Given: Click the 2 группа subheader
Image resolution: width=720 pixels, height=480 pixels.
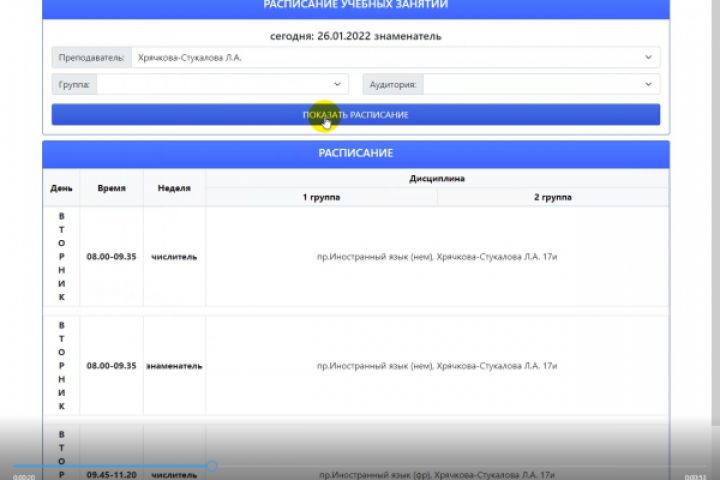Looking at the screenshot, I should coord(553,197).
